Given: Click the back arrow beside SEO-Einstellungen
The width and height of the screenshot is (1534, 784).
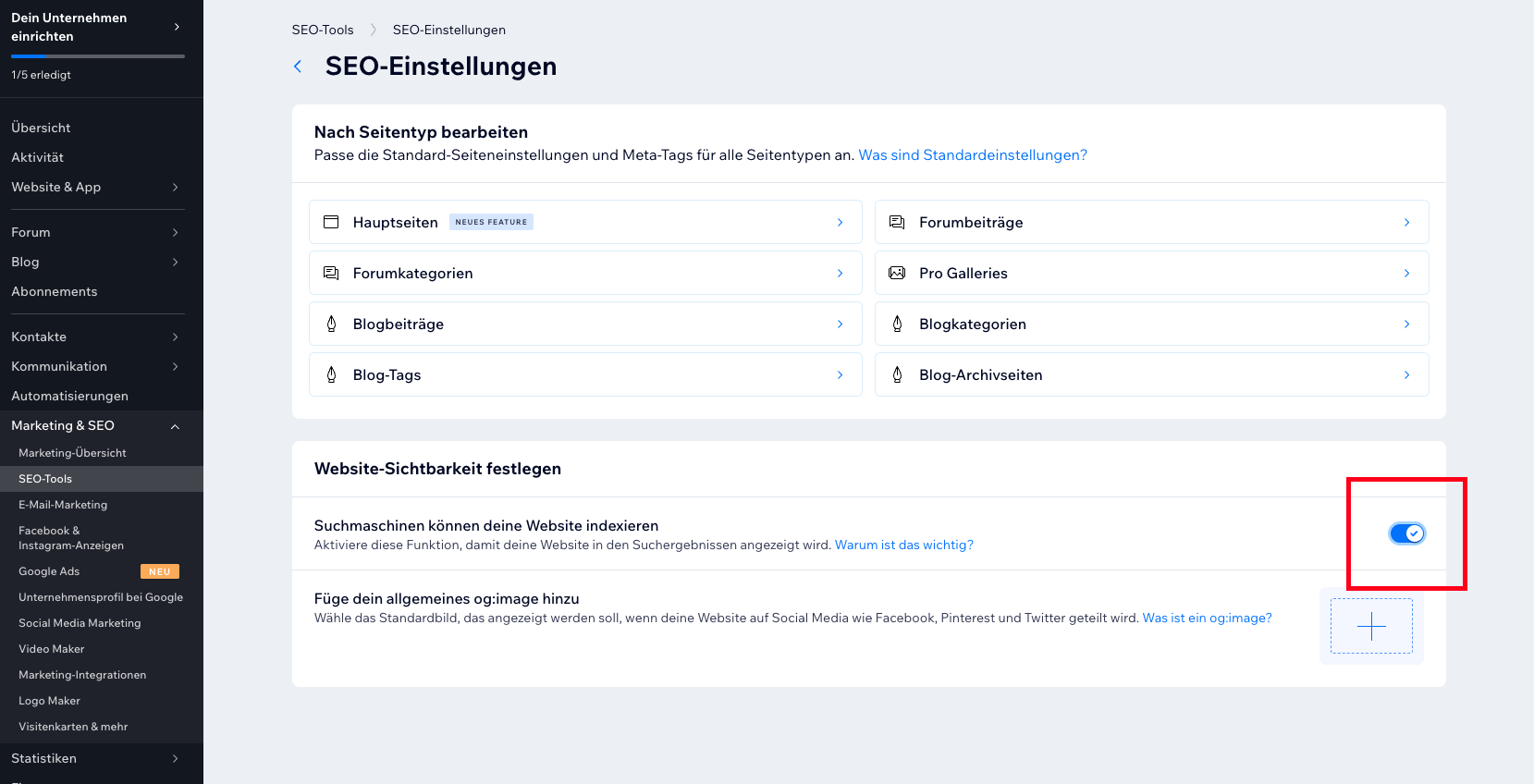Looking at the screenshot, I should tap(298, 67).
